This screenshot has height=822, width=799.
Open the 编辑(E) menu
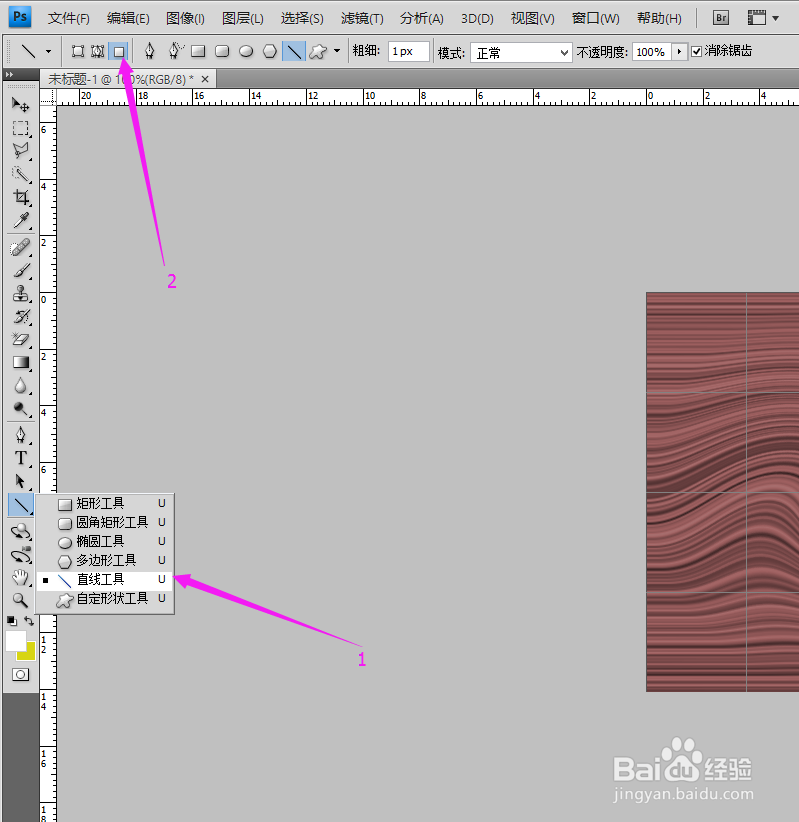point(128,18)
